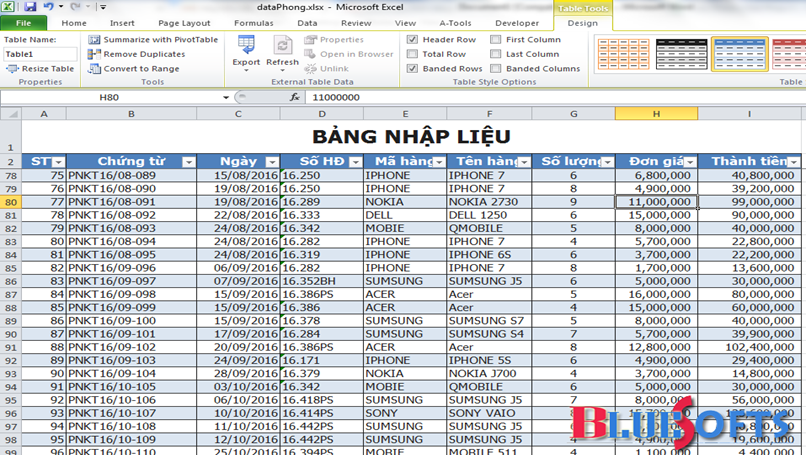Viewport: 806px width, 455px height.
Task: Open Đơn giá column filter dropdown
Action: pos(690,162)
